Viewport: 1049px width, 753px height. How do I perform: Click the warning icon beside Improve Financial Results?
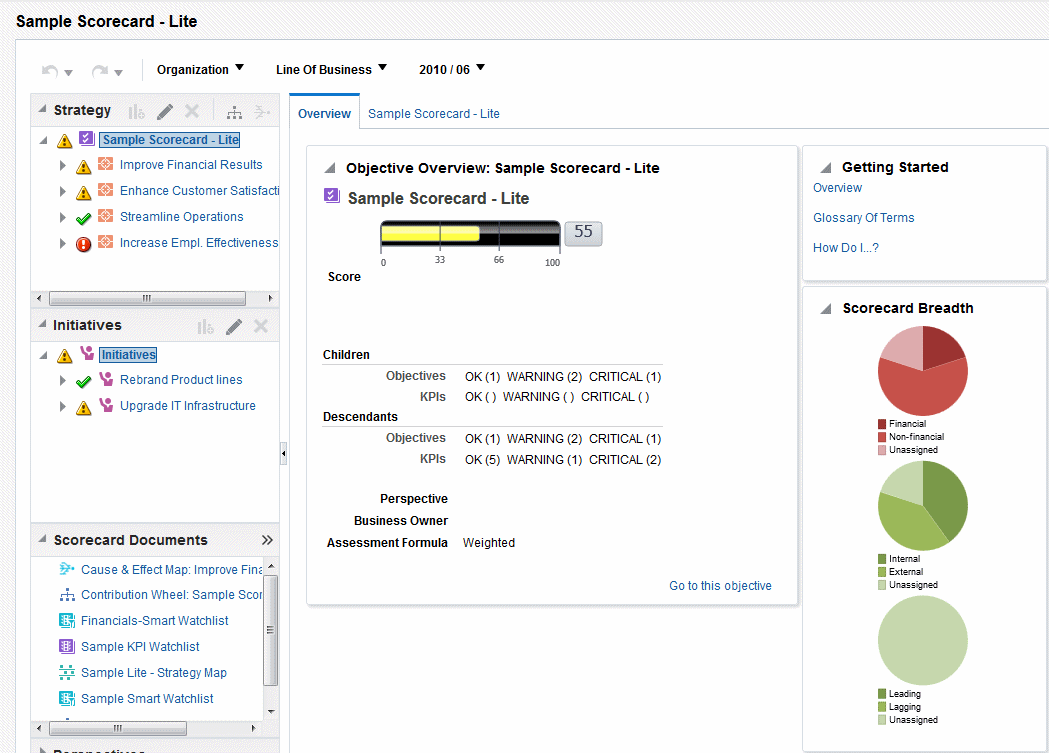(82, 165)
